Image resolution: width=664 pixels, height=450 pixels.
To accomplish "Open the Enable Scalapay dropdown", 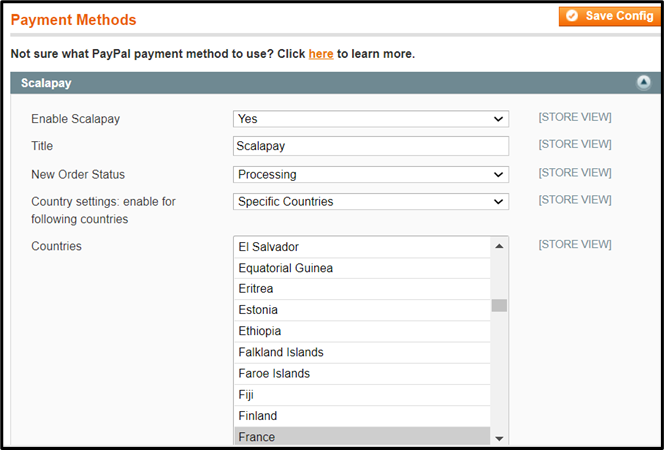I will (371, 119).
